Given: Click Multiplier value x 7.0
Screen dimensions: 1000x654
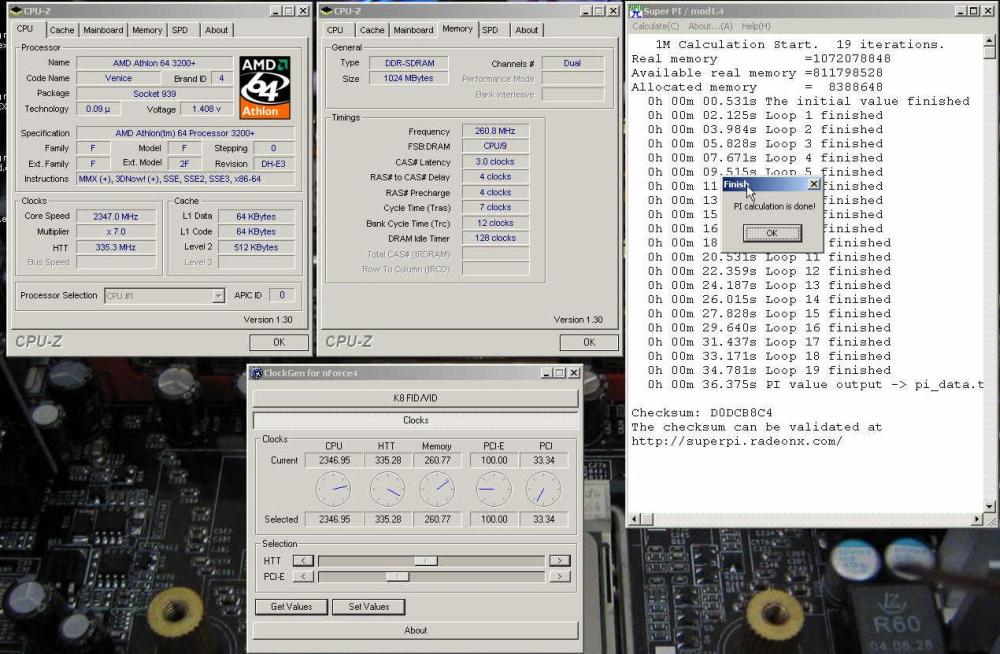Looking at the screenshot, I should click(x=115, y=232).
